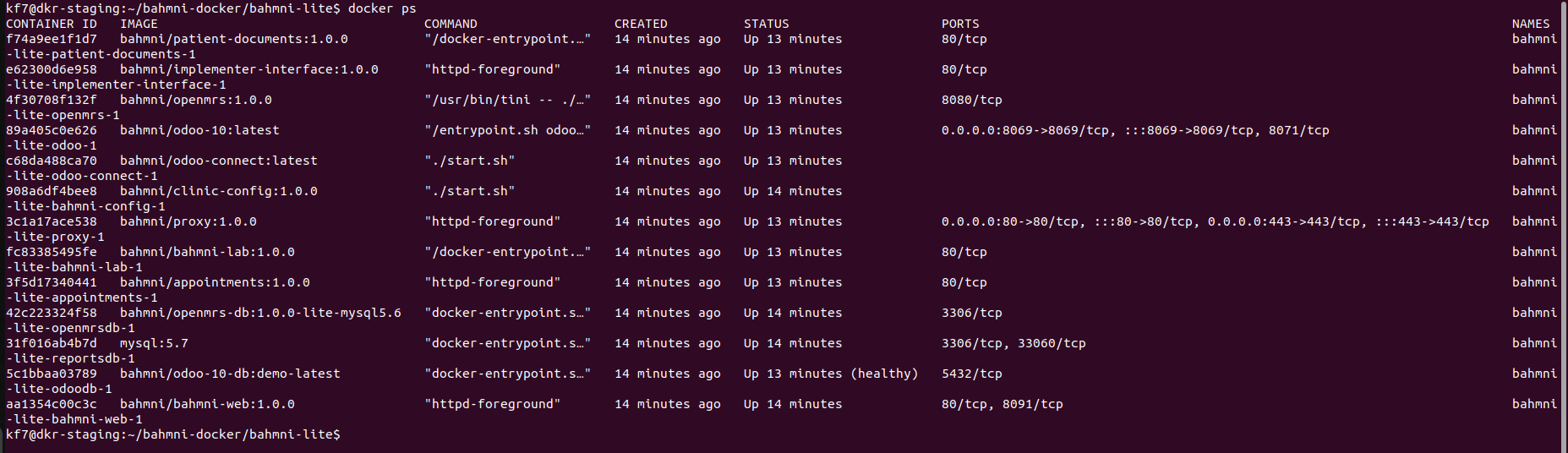Click container ID 89a405c0e626

click(52, 130)
